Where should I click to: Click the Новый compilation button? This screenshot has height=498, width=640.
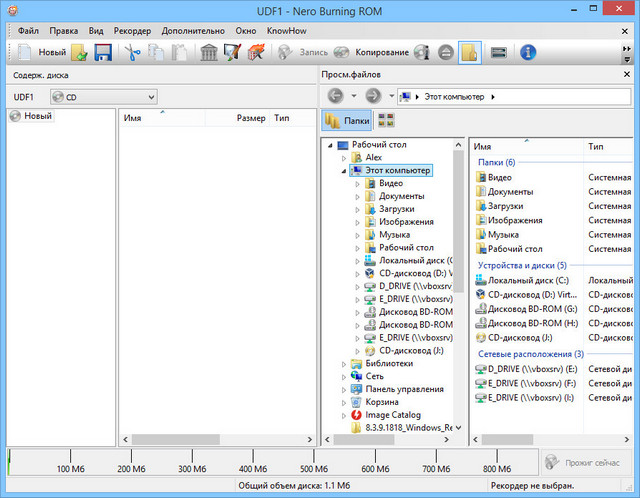(40, 52)
